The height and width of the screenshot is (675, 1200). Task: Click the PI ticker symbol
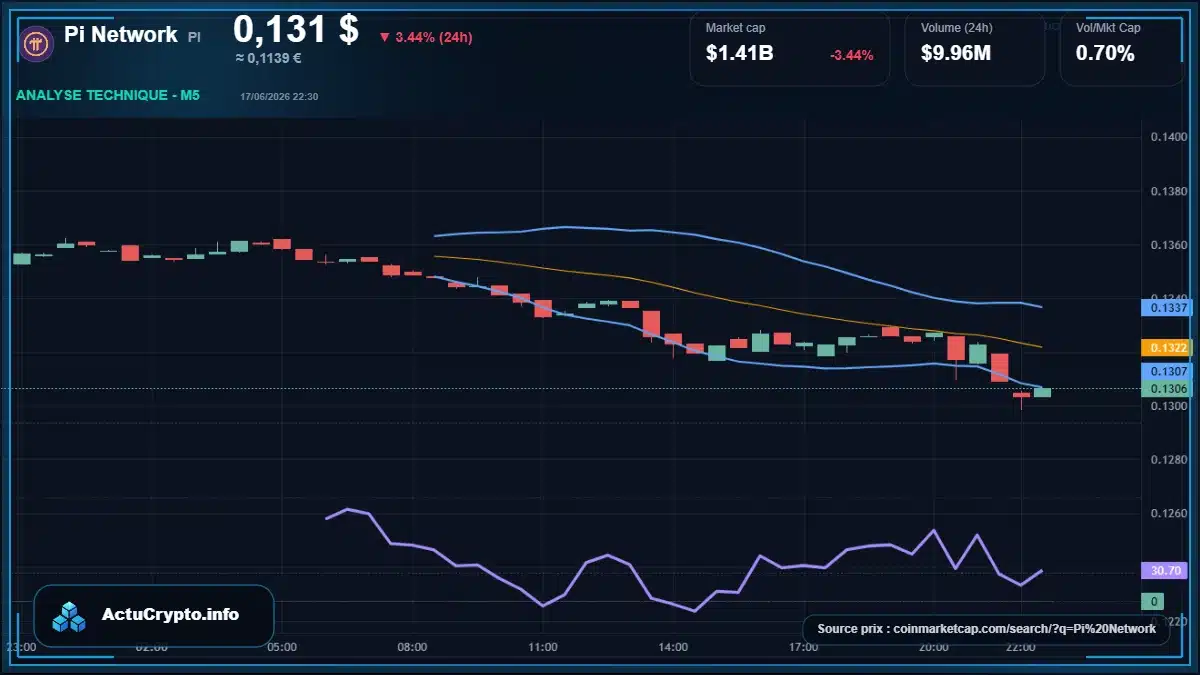194,37
